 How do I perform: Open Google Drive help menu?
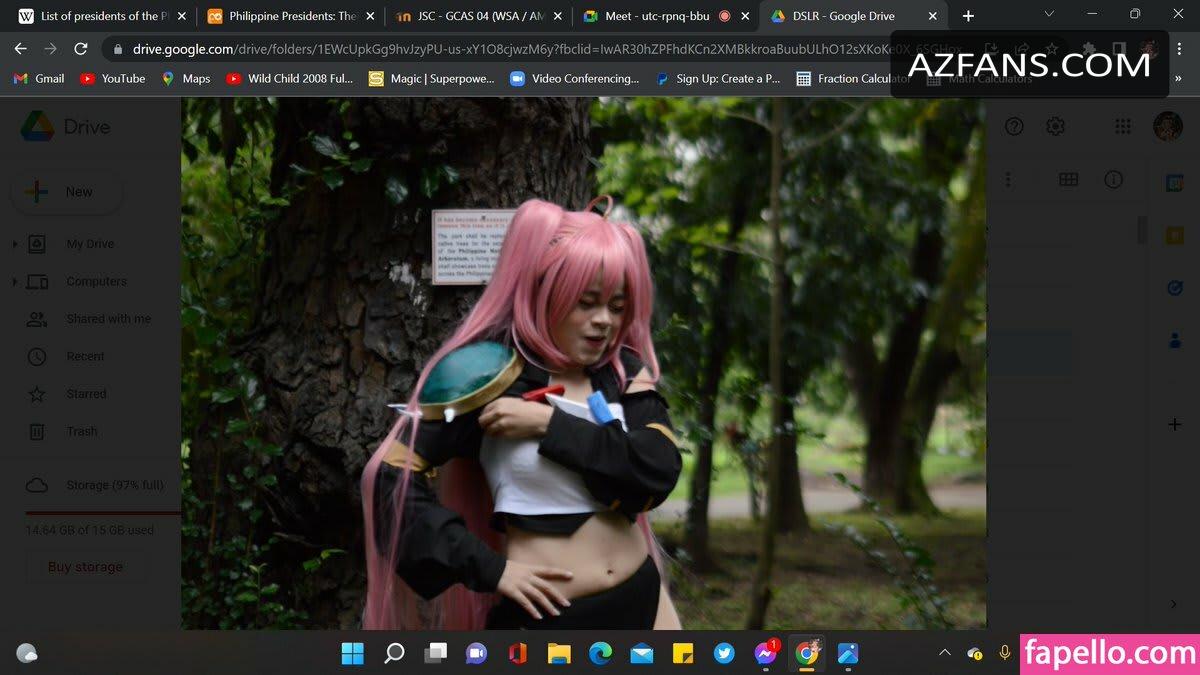click(1014, 126)
